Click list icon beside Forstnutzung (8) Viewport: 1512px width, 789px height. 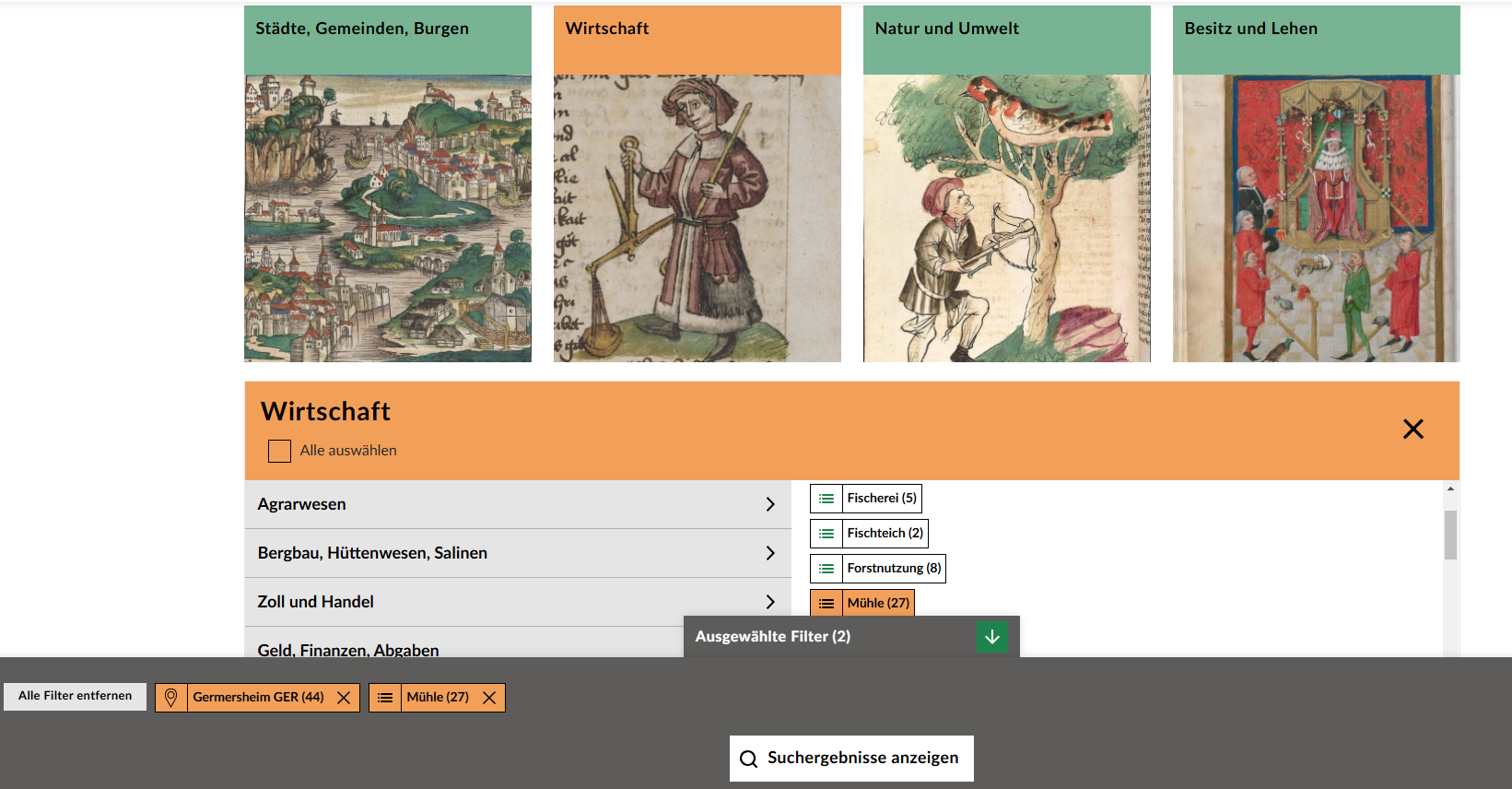tap(826, 569)
